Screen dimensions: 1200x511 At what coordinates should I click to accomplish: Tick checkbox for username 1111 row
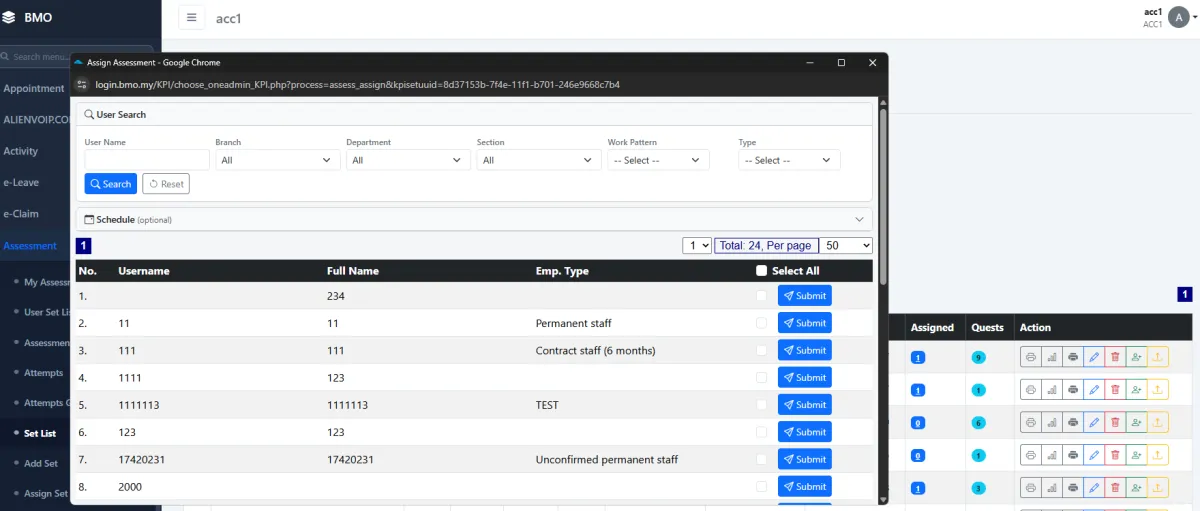tap(762, 377)
